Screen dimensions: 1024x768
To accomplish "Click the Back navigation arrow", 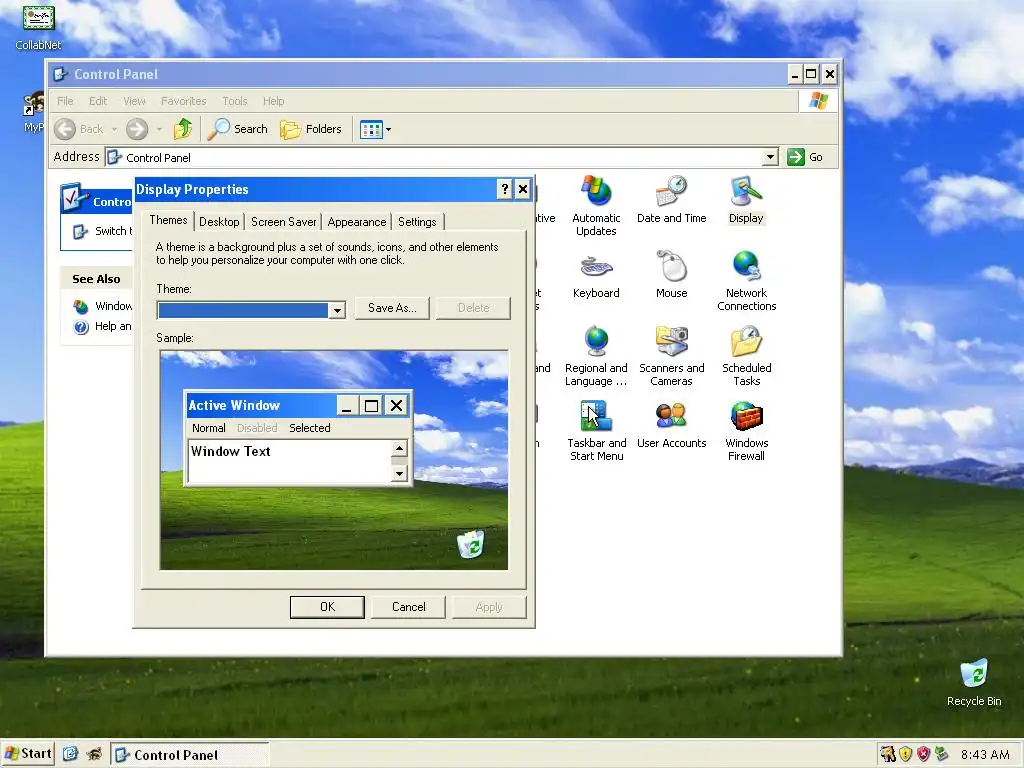I will [x=65, y=129].
